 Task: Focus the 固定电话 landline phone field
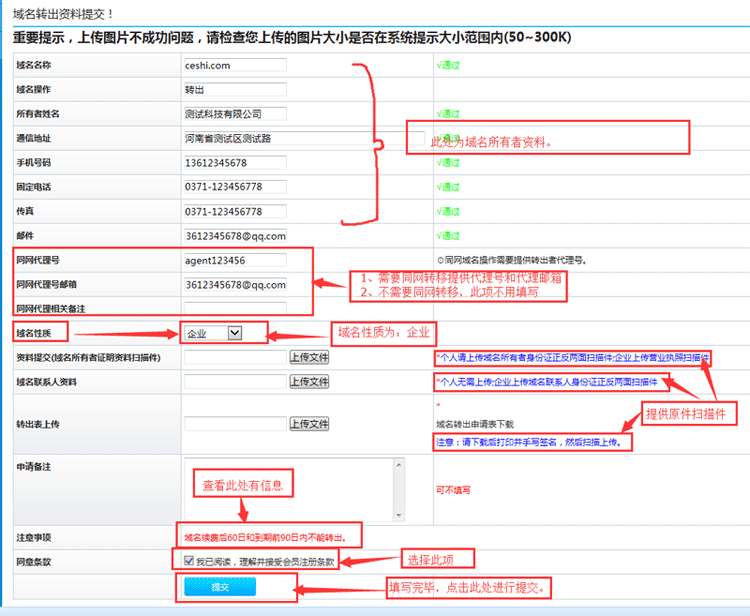pyautogui.click(x=235, y=187)
